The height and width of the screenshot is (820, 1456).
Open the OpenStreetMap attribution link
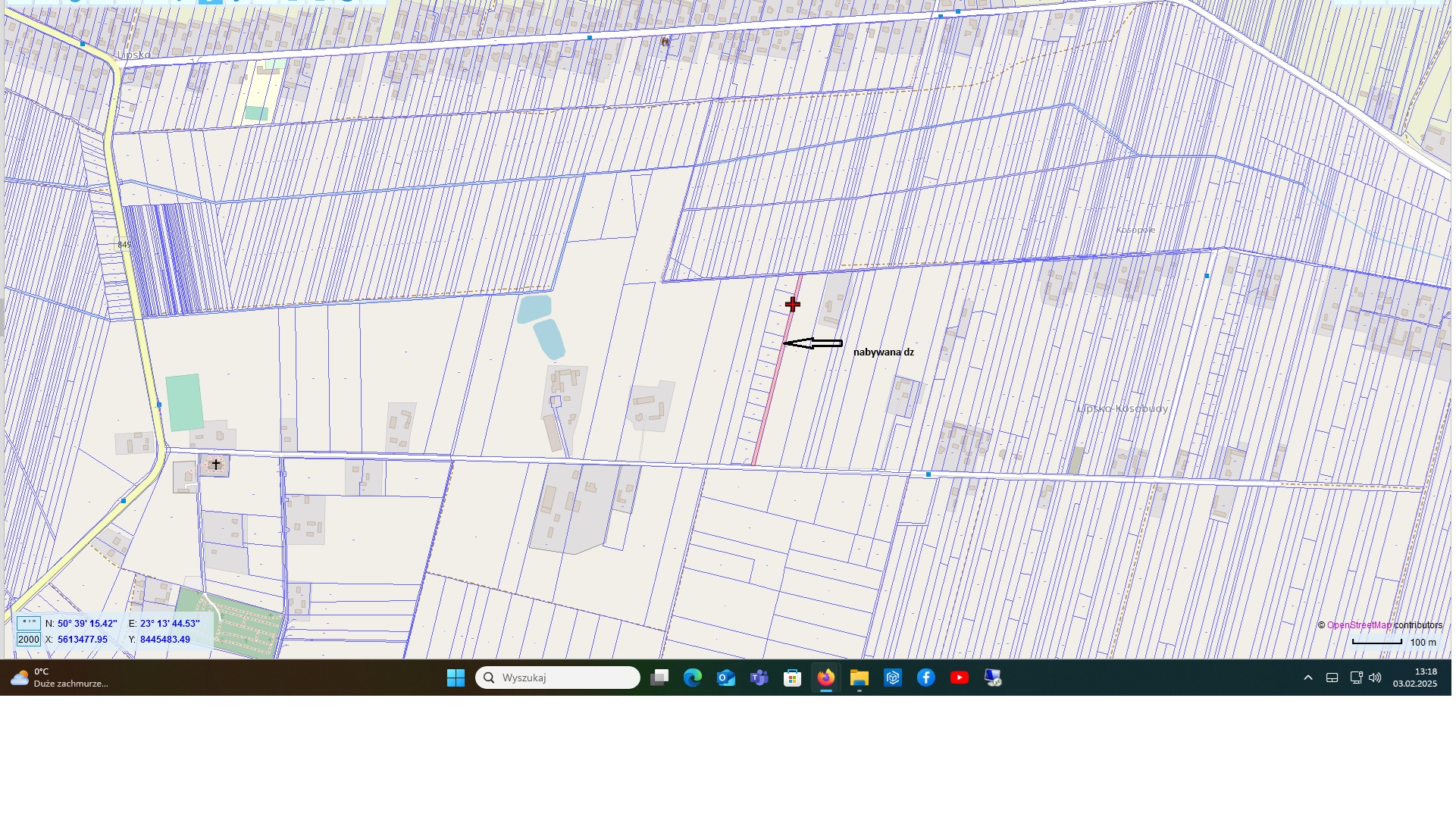[x=1359, y=625]
